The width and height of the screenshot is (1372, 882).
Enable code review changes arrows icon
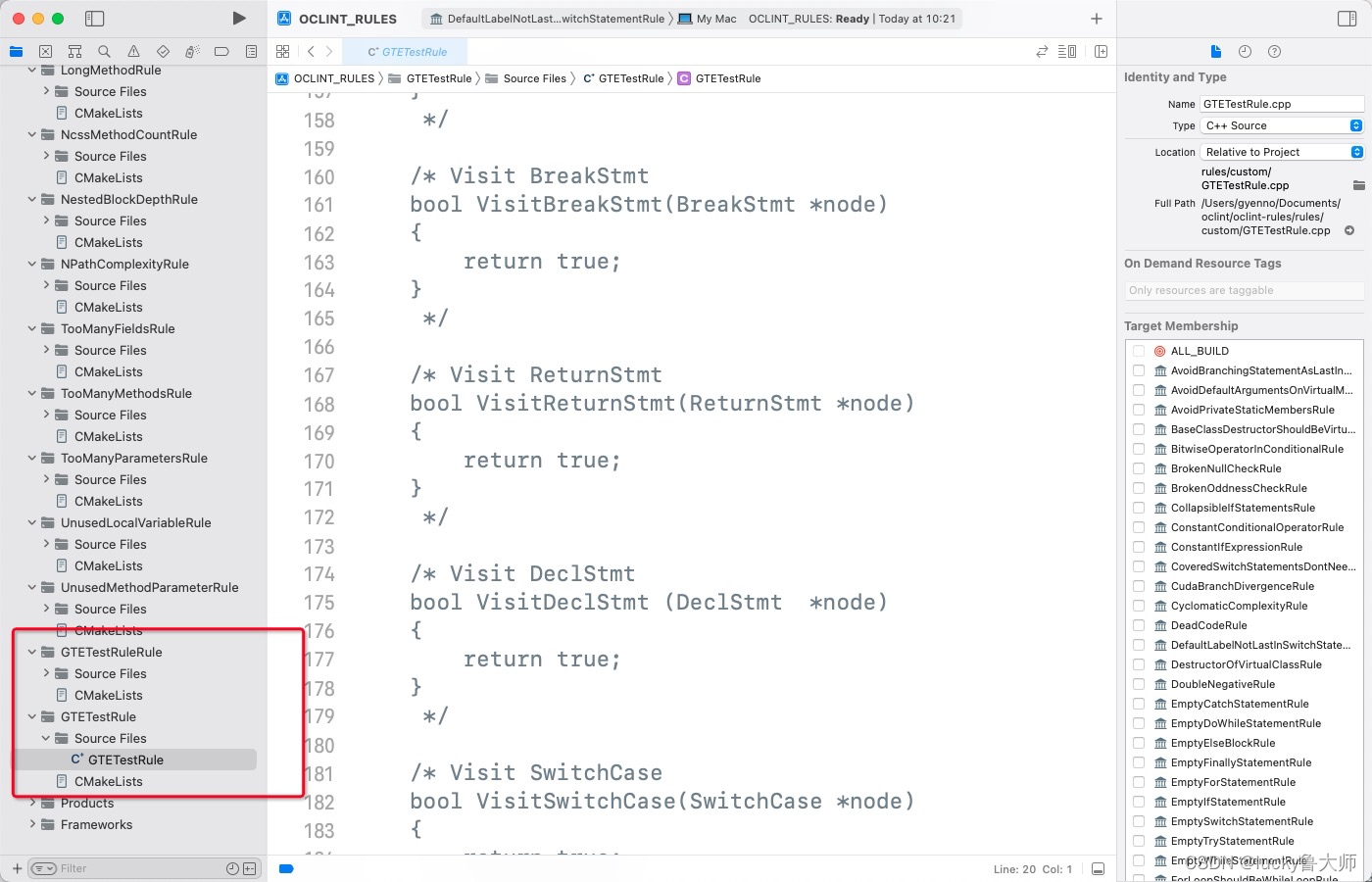(1042, 52)
